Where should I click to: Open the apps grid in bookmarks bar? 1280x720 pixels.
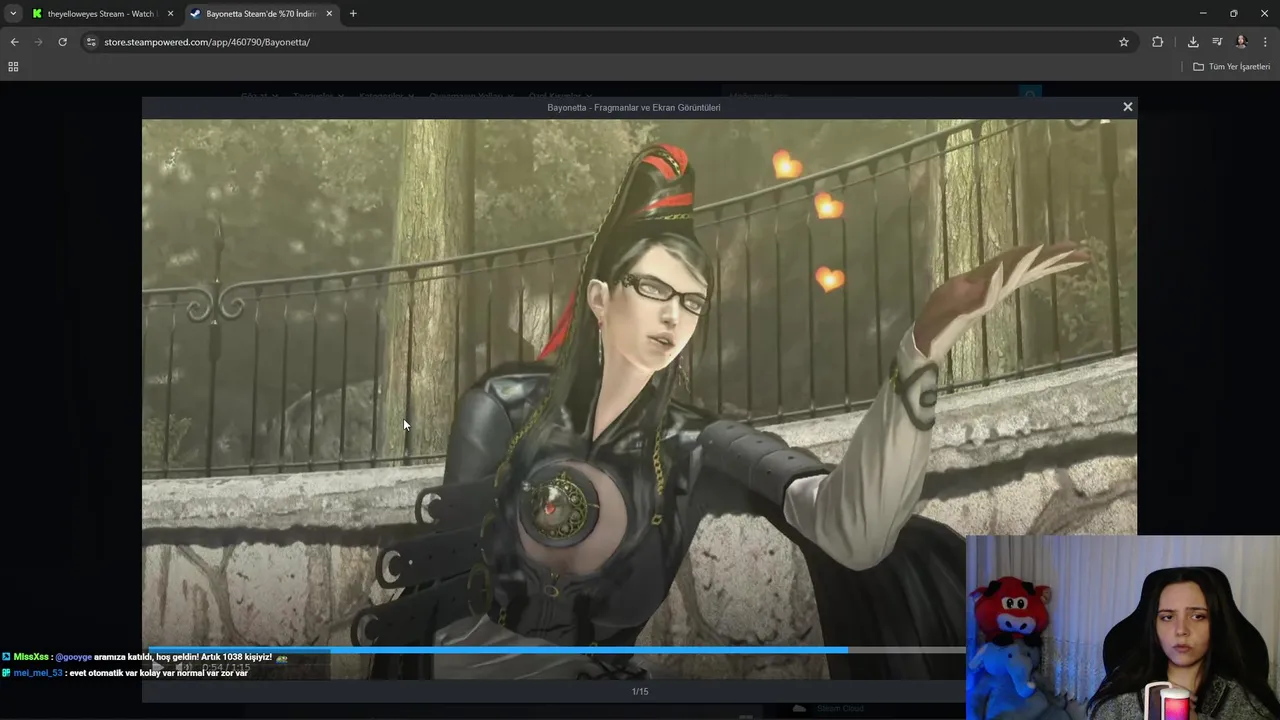pos(13,67)
